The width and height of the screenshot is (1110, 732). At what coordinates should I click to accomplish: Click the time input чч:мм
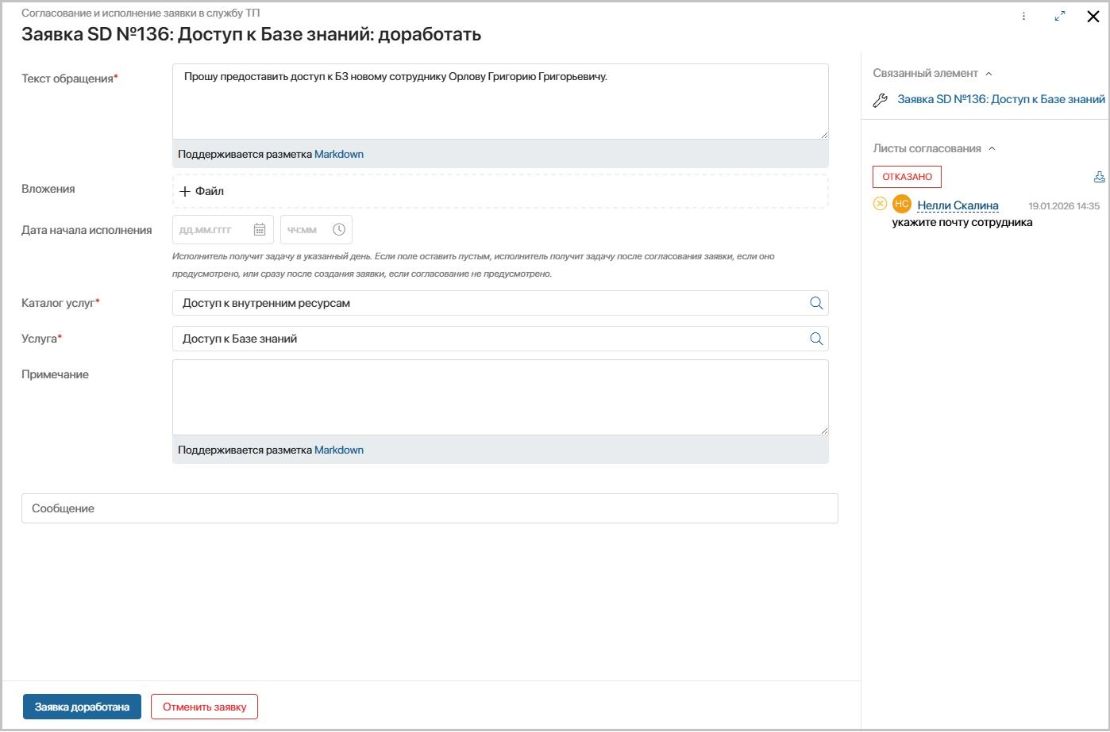click(x=316, y=229)
